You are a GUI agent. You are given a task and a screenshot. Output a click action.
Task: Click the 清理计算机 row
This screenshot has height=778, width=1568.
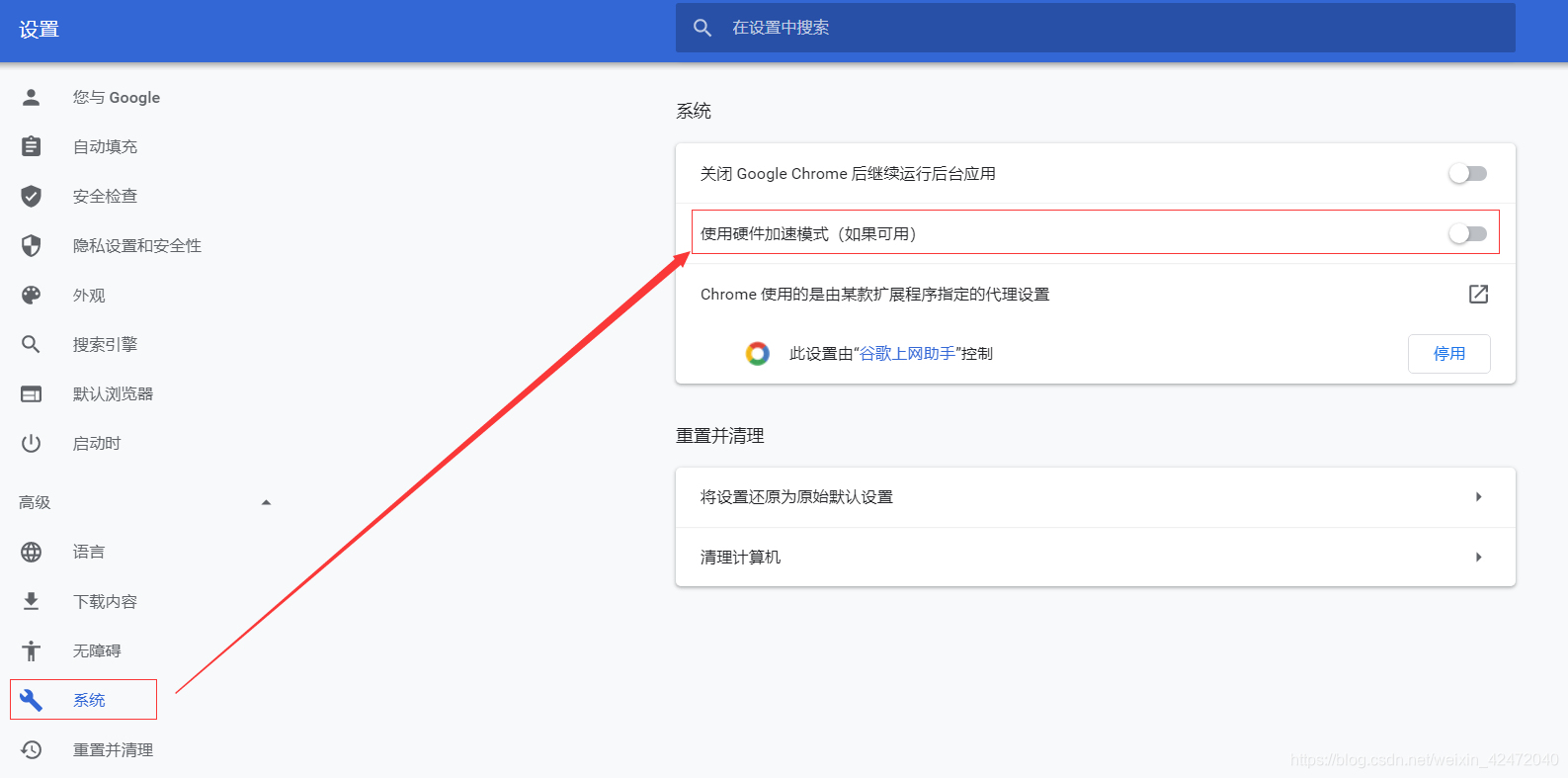pyautogui.click(x=1095, y=558)
